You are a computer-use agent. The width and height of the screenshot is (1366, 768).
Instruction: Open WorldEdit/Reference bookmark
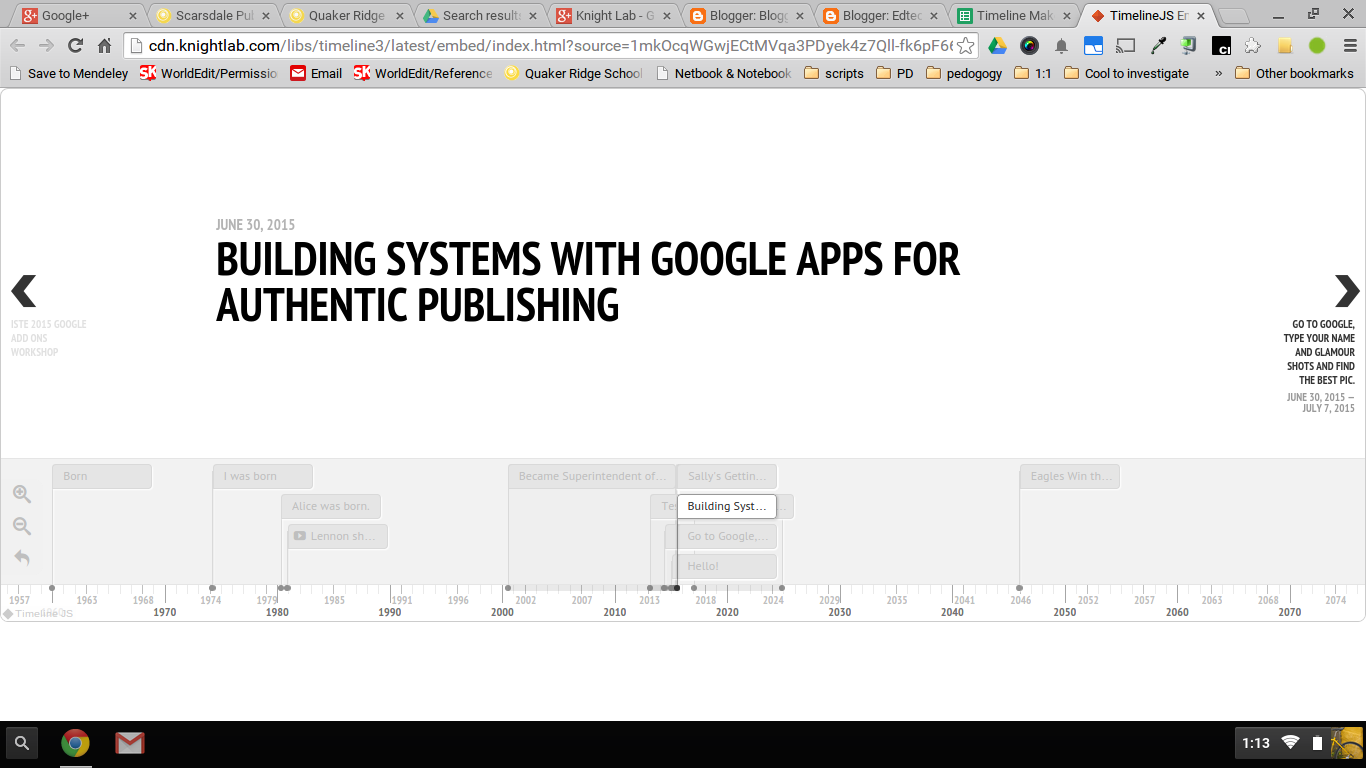tap(423, 73)
